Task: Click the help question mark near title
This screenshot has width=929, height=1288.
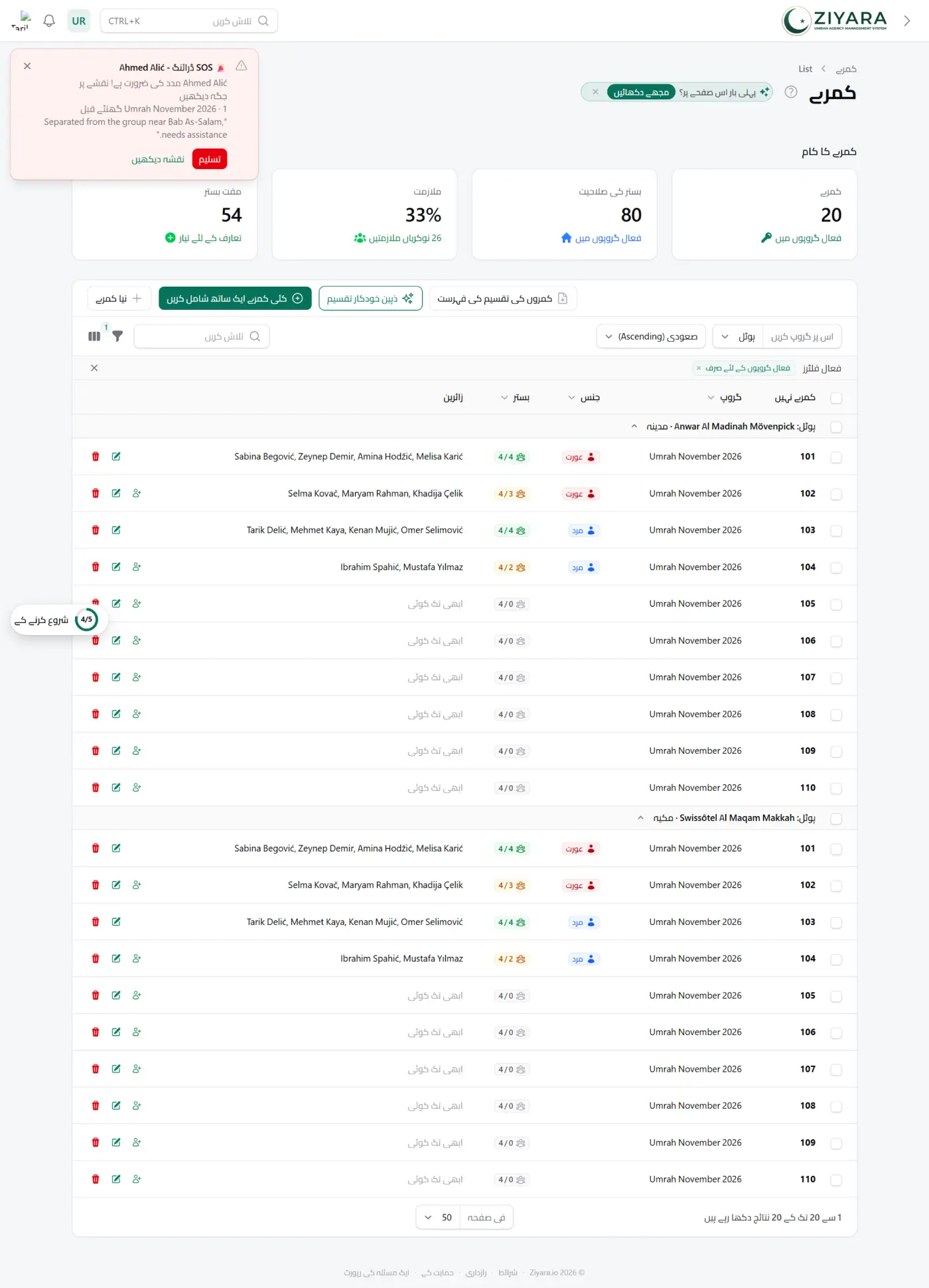Action: (791, 92)
